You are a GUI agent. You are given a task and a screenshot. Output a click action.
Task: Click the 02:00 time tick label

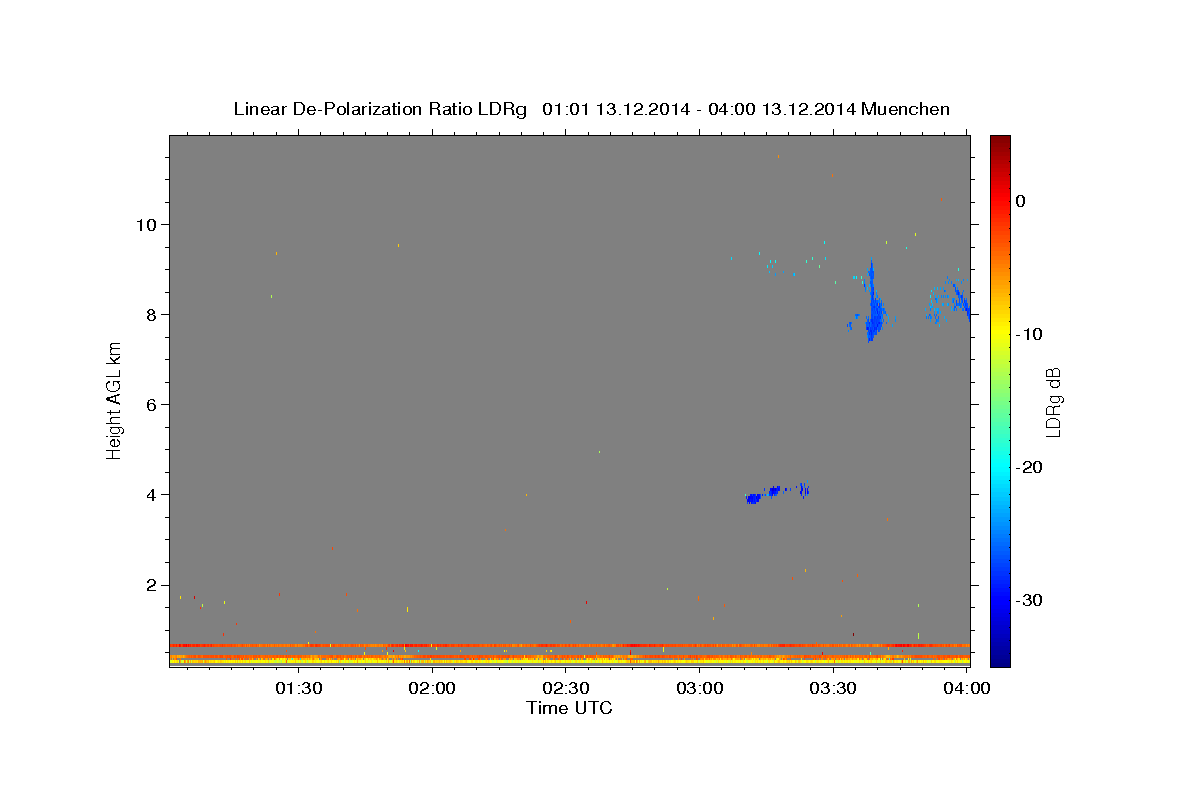click(432, 688)
